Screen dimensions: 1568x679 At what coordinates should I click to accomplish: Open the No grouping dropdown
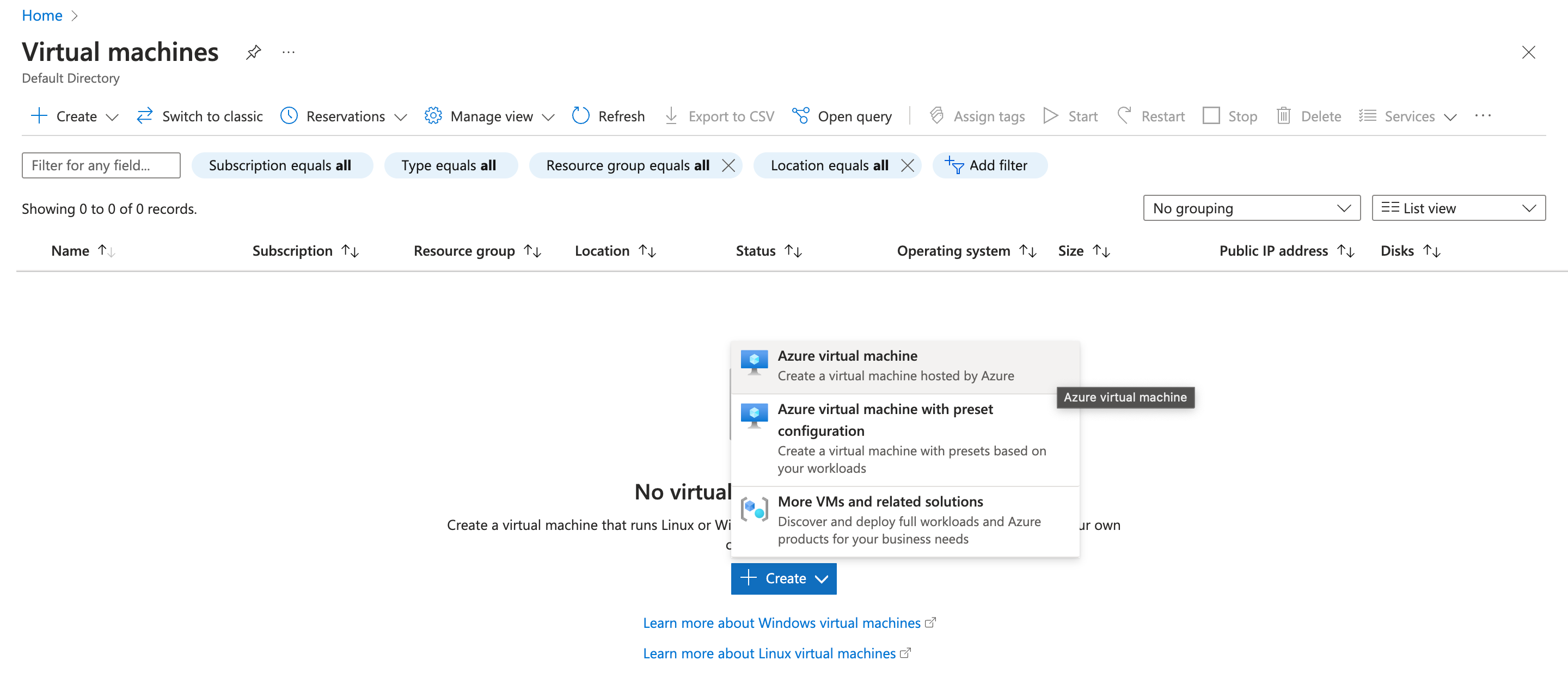click(x=1251, y=207)
